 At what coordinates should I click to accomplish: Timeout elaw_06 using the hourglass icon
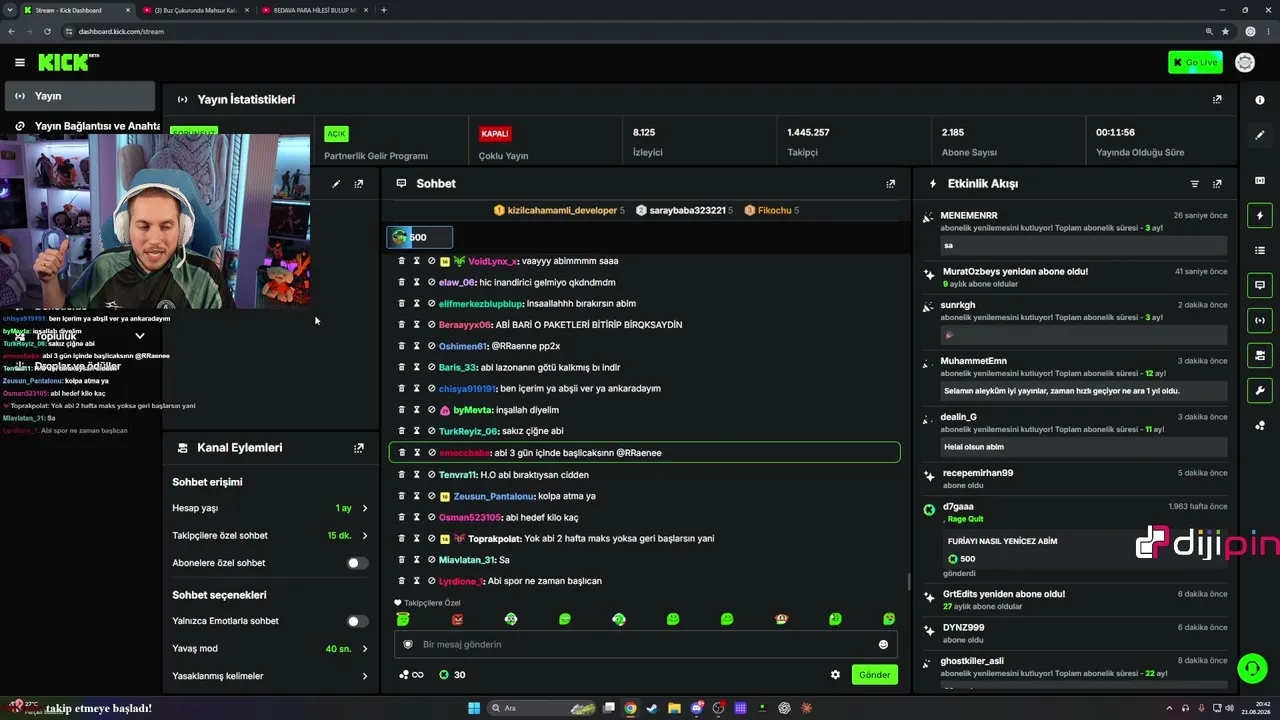417,282
